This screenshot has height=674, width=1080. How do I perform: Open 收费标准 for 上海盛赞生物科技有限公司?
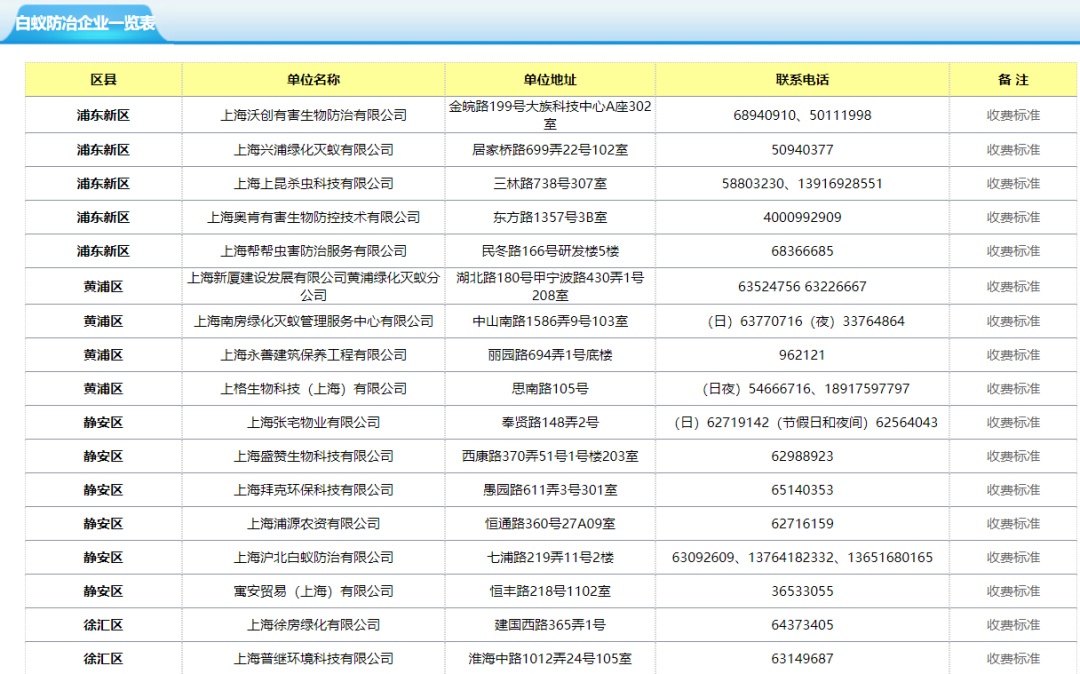tap(1012, 456)
